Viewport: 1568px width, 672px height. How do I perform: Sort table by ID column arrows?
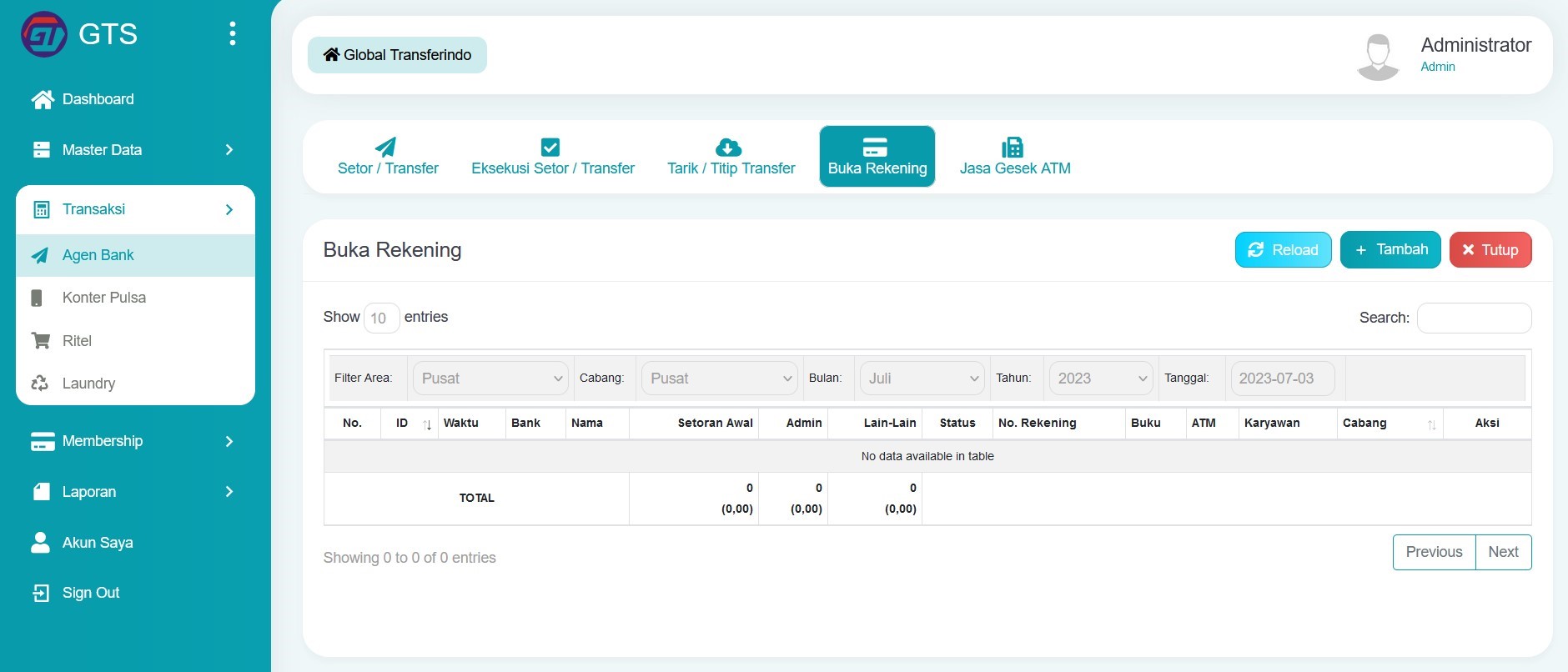coord(427,424)
